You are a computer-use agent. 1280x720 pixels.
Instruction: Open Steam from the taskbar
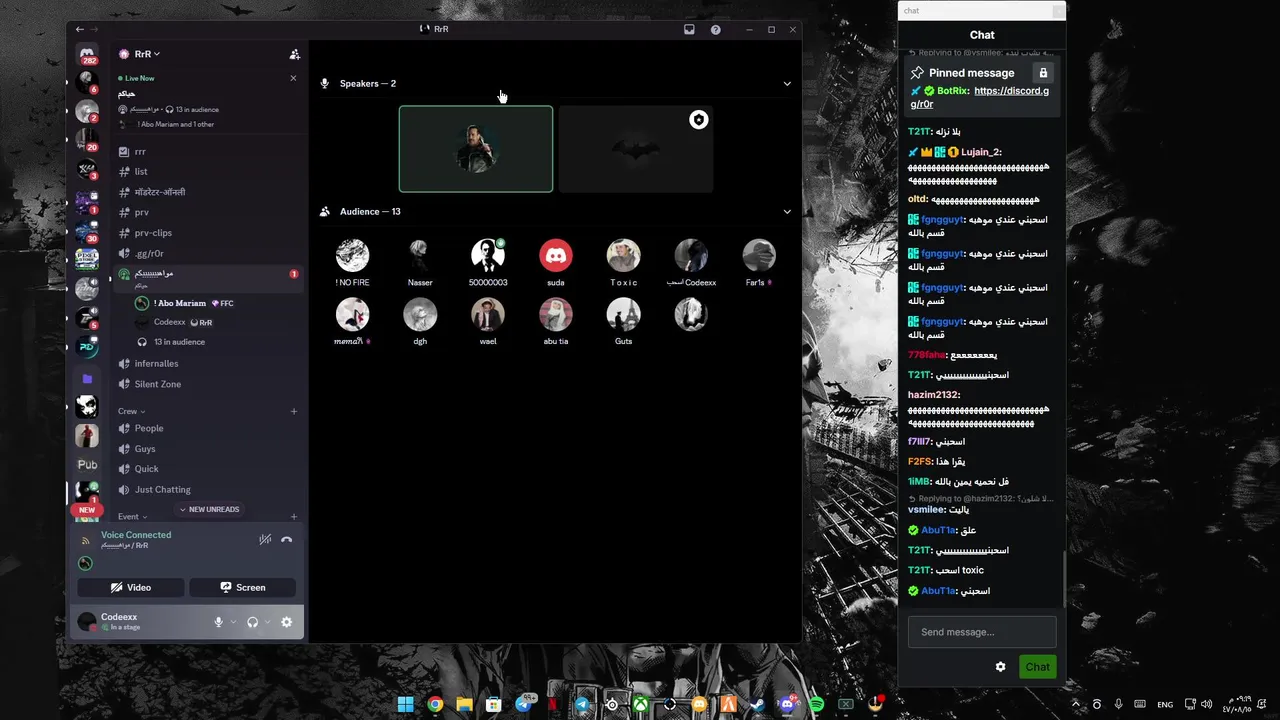(758, 704)
